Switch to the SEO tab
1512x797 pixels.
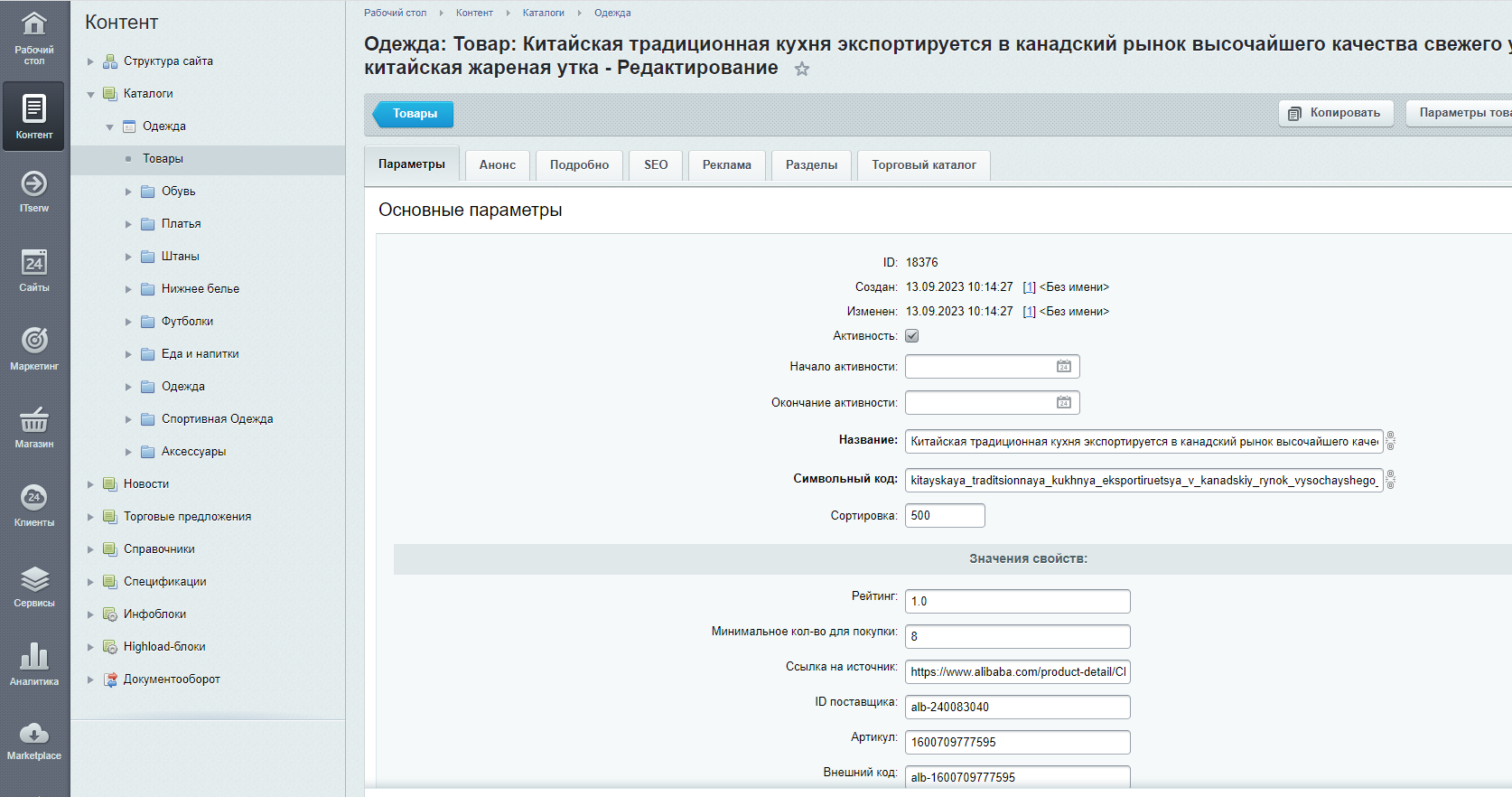656,165
